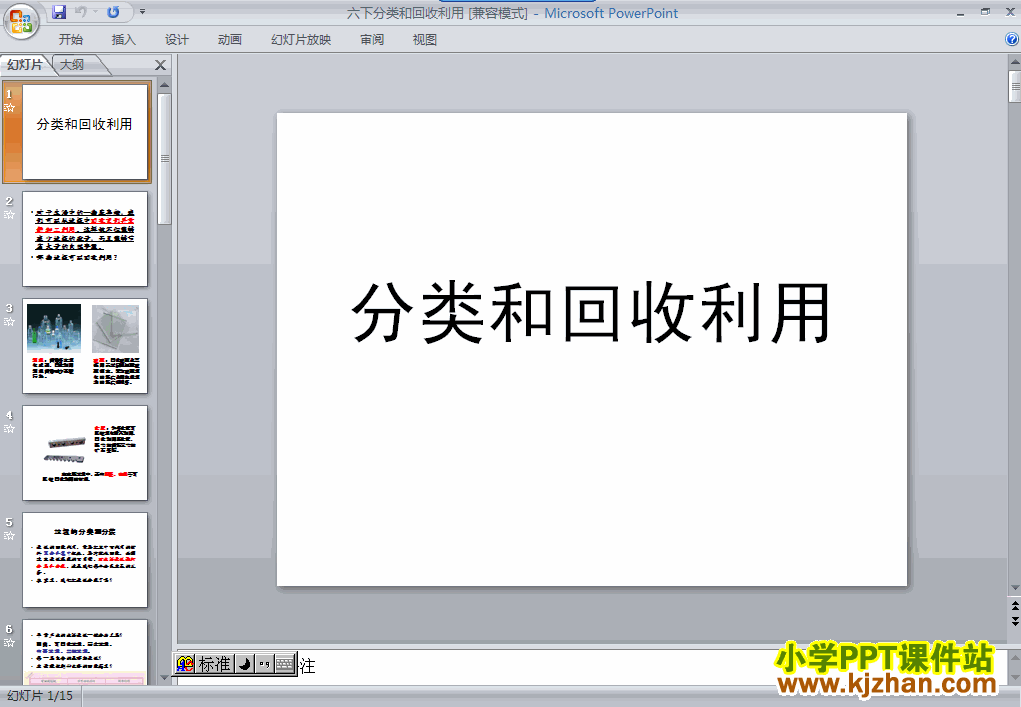Select slide 2 thumbnail
The width and height of the screenshot is (1021, 707).
pos(85,239)
